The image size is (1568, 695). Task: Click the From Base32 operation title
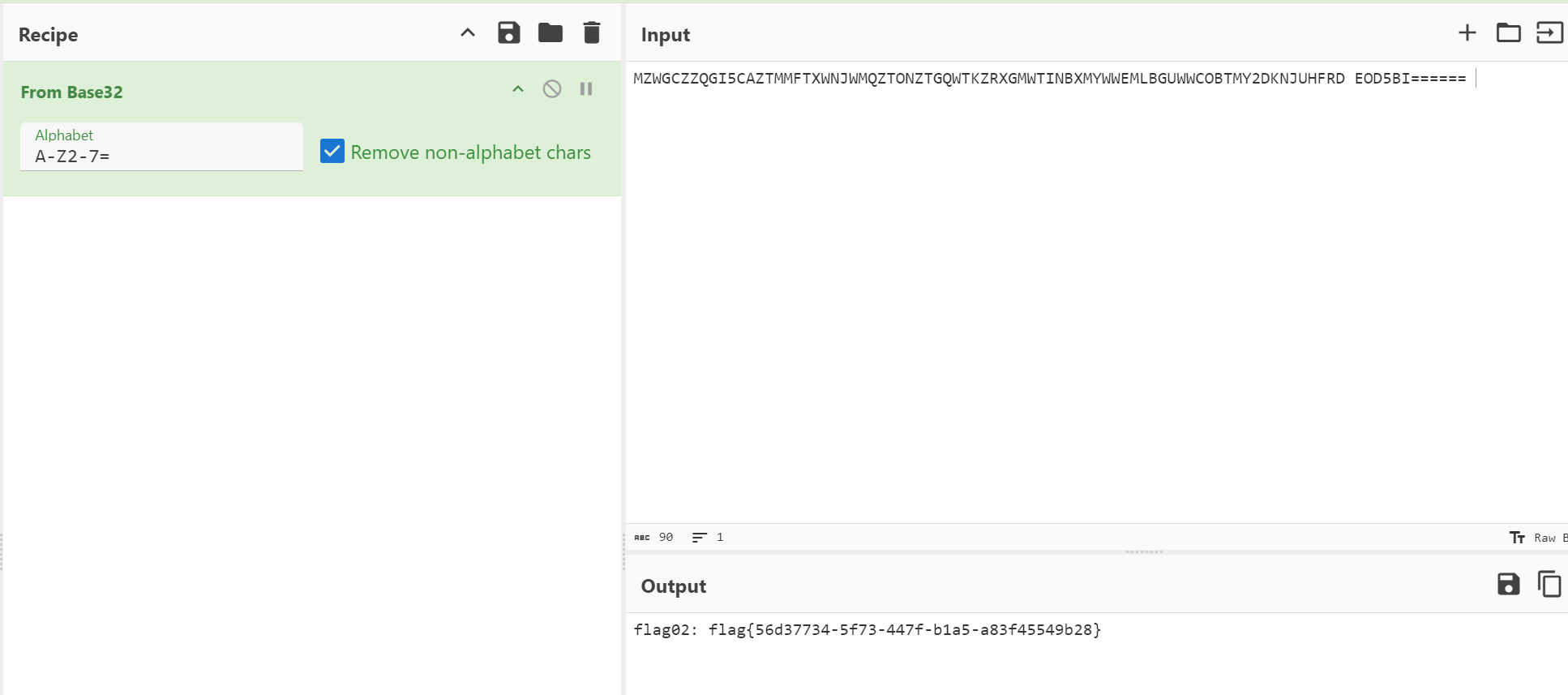(x=72, y=92)
